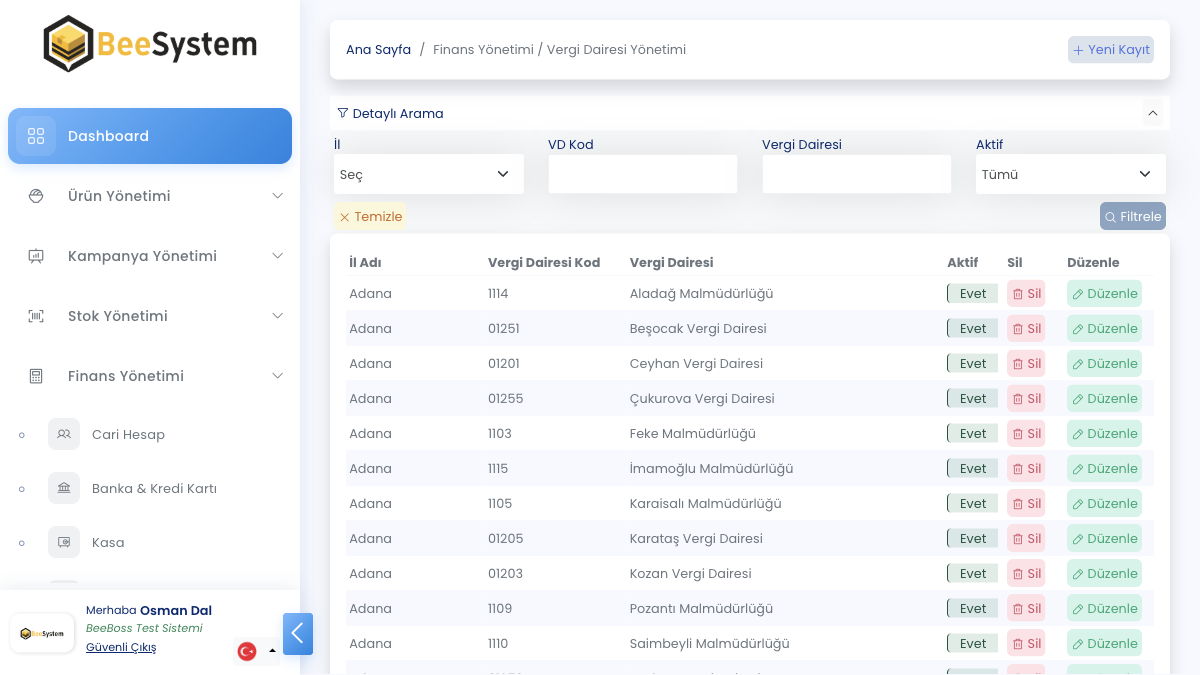The image size is (1200, 675).
Task: Toggle the Evet status for Aladağ Malmüdürlüğü
Action: [x=972, y=294]
